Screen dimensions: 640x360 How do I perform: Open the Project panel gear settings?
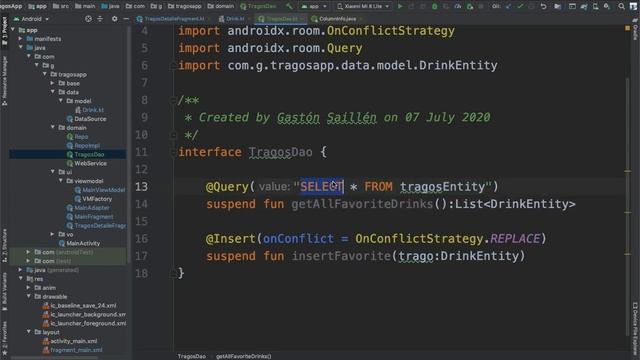tap(114, 19)
